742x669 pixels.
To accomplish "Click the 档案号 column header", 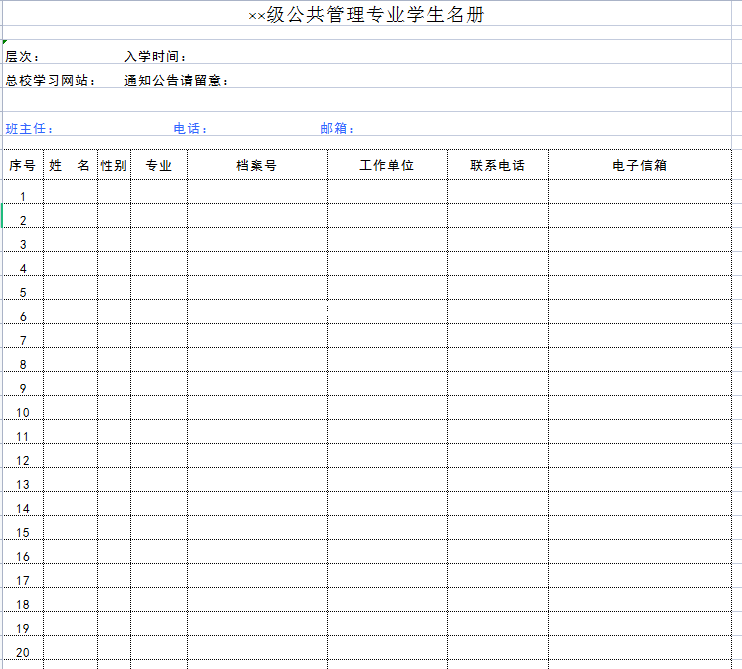I will pos(256,166).
